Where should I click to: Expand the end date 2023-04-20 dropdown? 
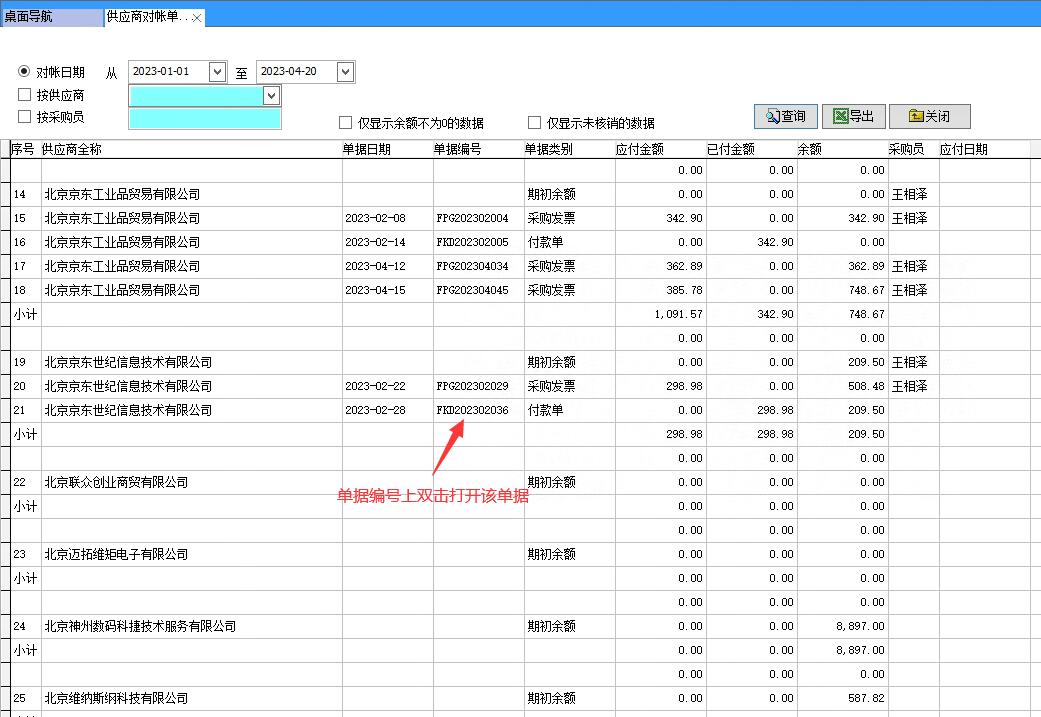click(x=345, y=72)
